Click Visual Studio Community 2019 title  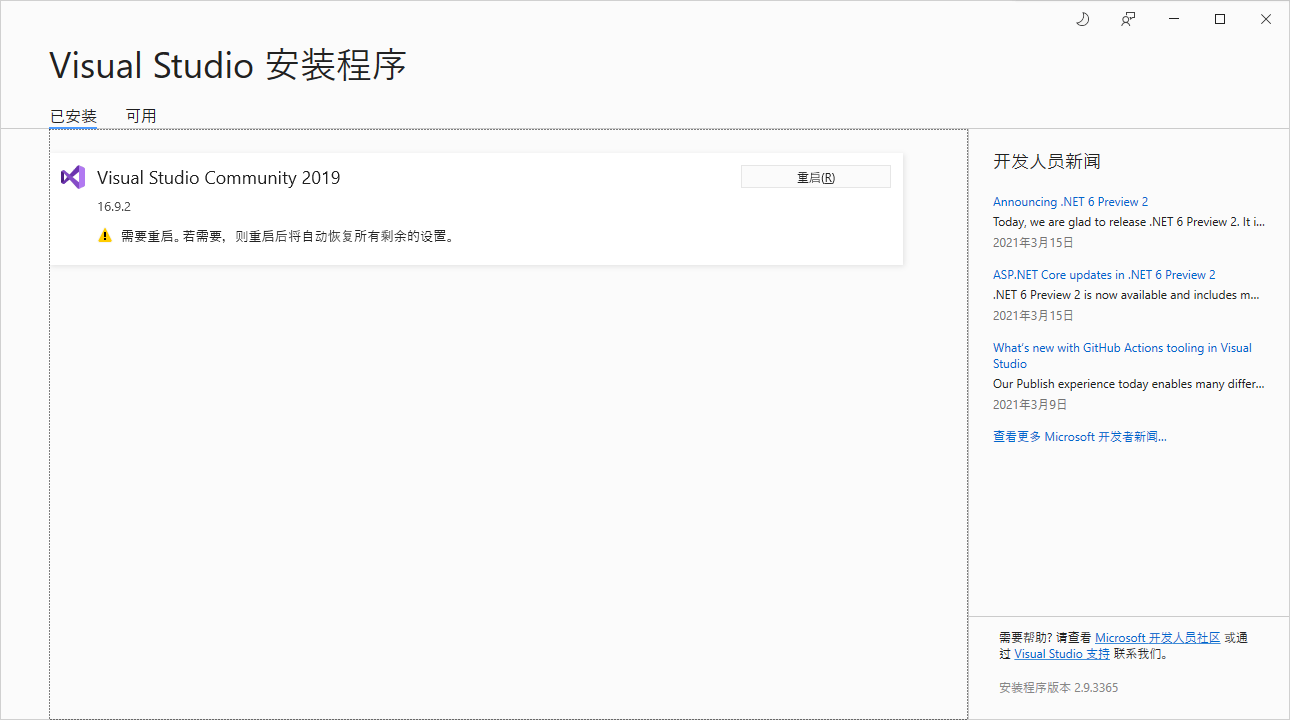coord(218,178)
